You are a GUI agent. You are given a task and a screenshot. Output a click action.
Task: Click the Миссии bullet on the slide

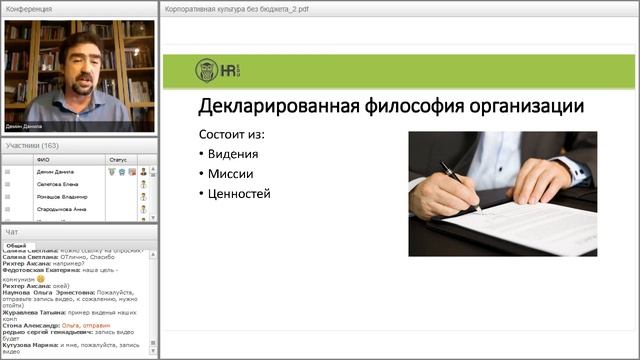pyautogui.click(x=231, y=174)
